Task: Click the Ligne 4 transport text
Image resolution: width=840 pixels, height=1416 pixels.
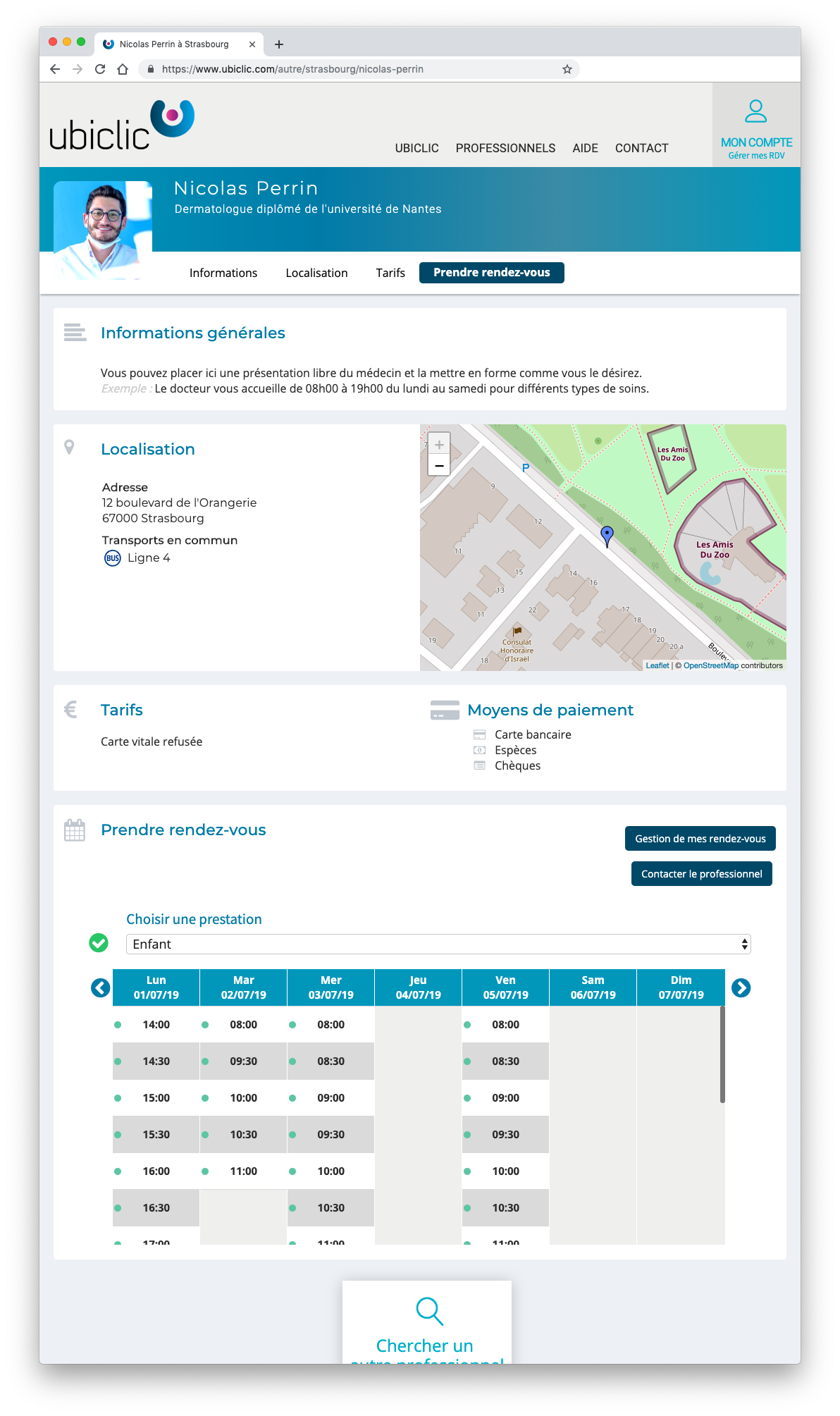Action: pyautogui.click(x=149, y=558)
